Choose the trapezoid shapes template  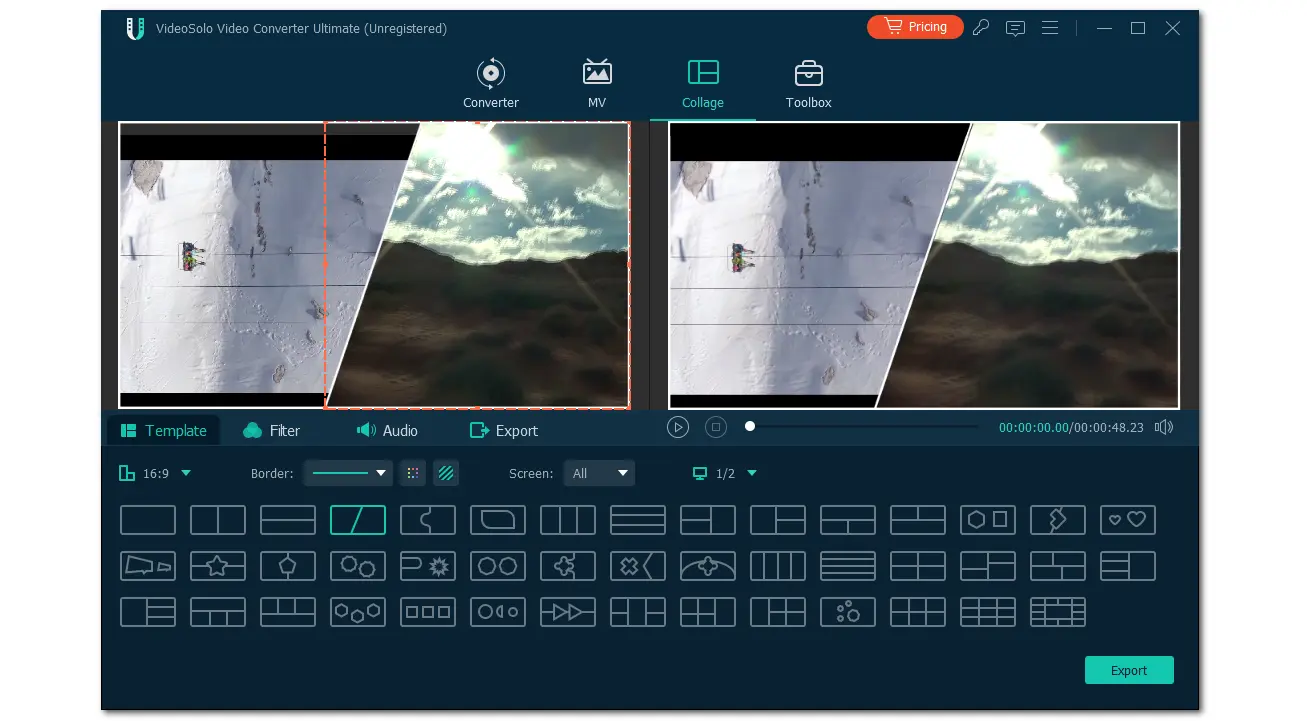[148, 566]
